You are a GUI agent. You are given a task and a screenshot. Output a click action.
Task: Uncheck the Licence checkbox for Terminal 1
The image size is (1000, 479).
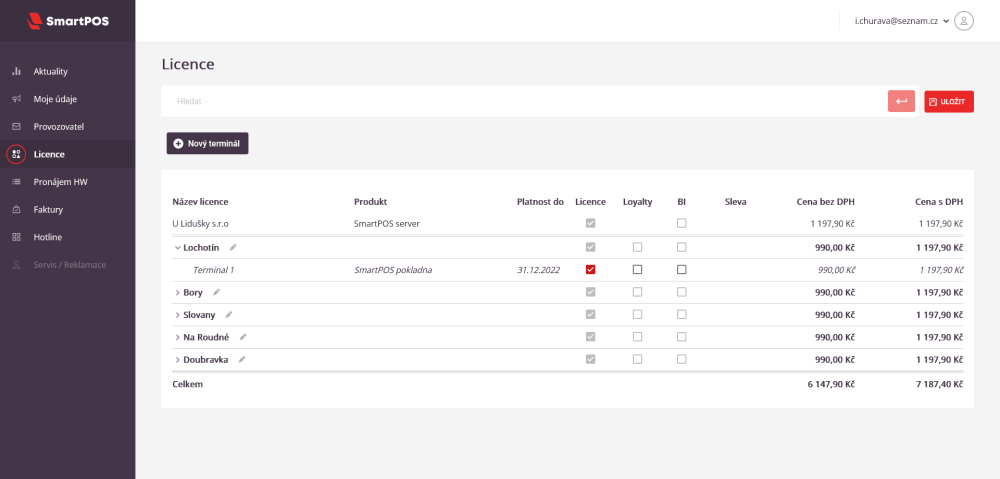(x=591, y=270)
